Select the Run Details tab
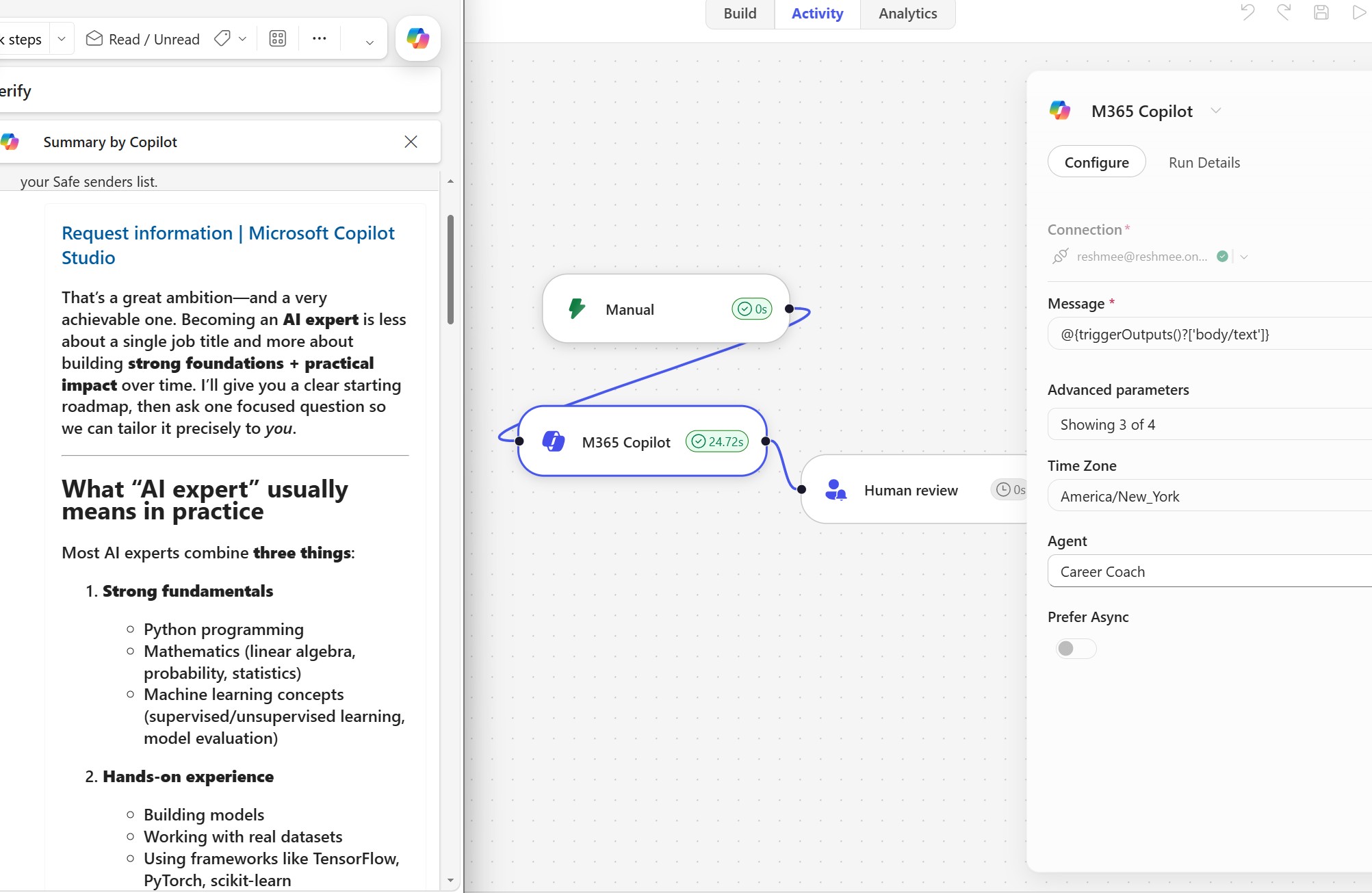 click(1204, 162)
